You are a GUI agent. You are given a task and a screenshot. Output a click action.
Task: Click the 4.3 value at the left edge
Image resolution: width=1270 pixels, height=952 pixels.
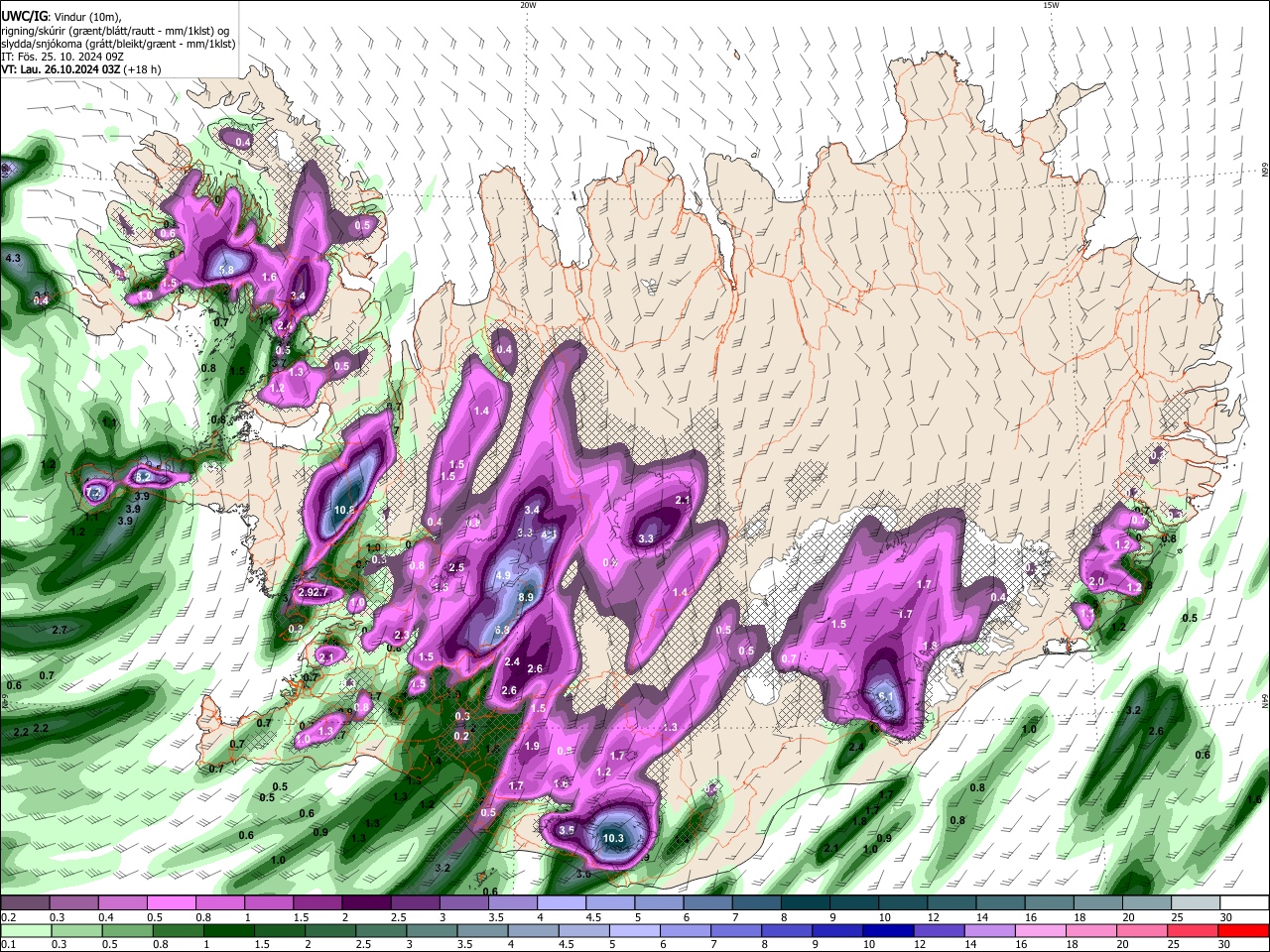pyautogui.click(x=13, y=258)
